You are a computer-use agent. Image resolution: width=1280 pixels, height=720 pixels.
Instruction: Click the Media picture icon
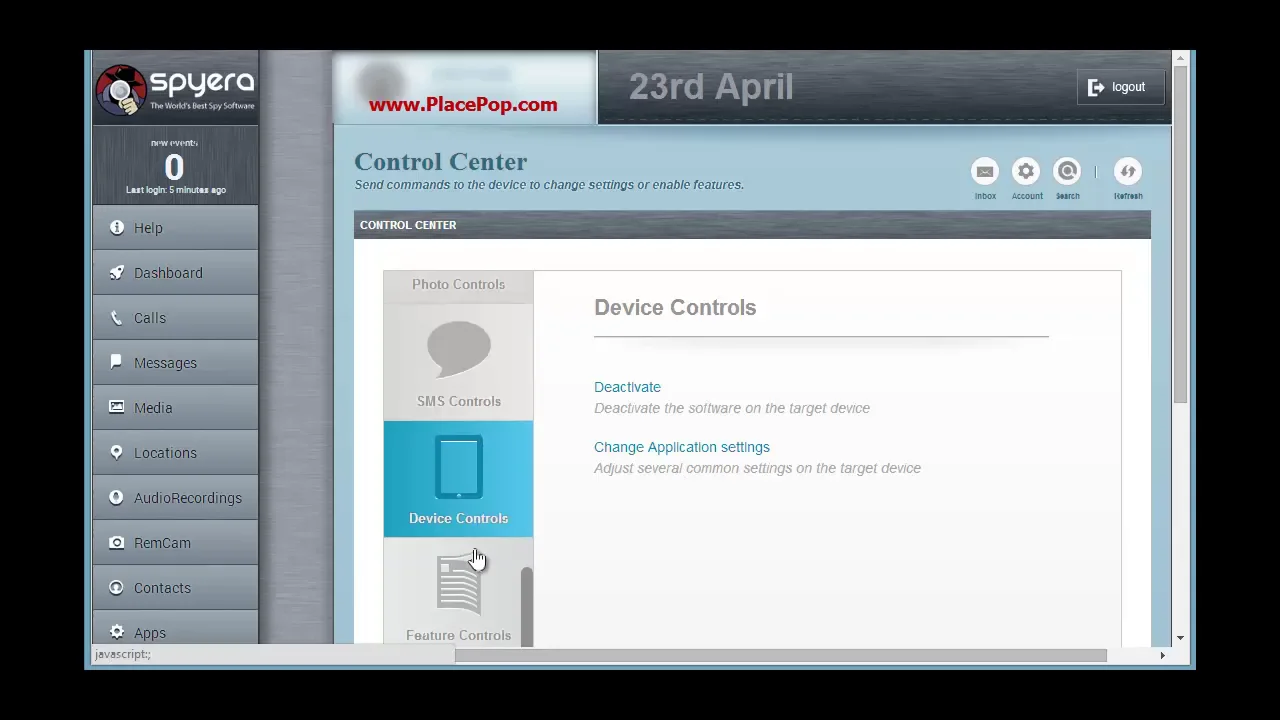(x=117, y=408)
